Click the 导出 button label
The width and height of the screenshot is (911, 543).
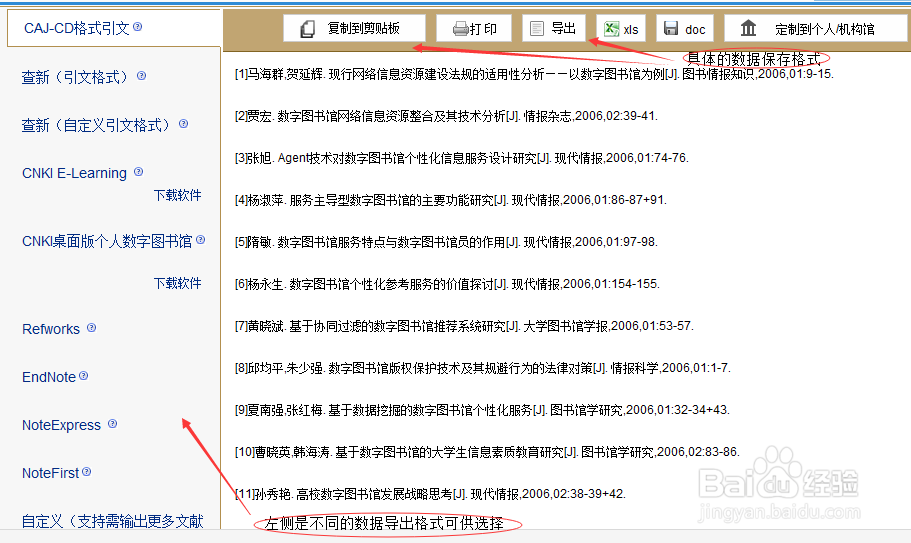[563, 28]
